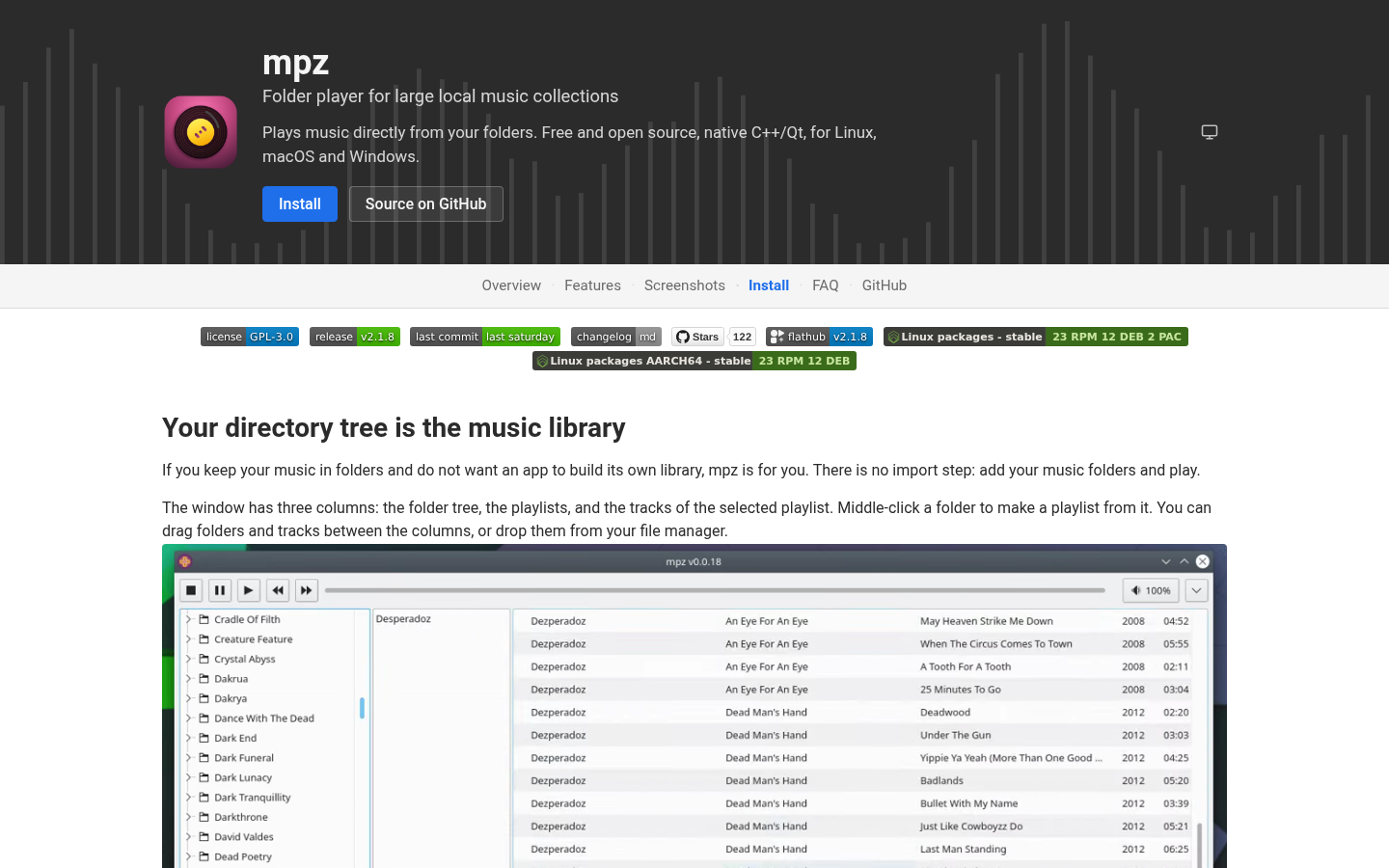Select the Install nav tab
The width and height of the screenshot is (1389, 868).
coord(769,285)
